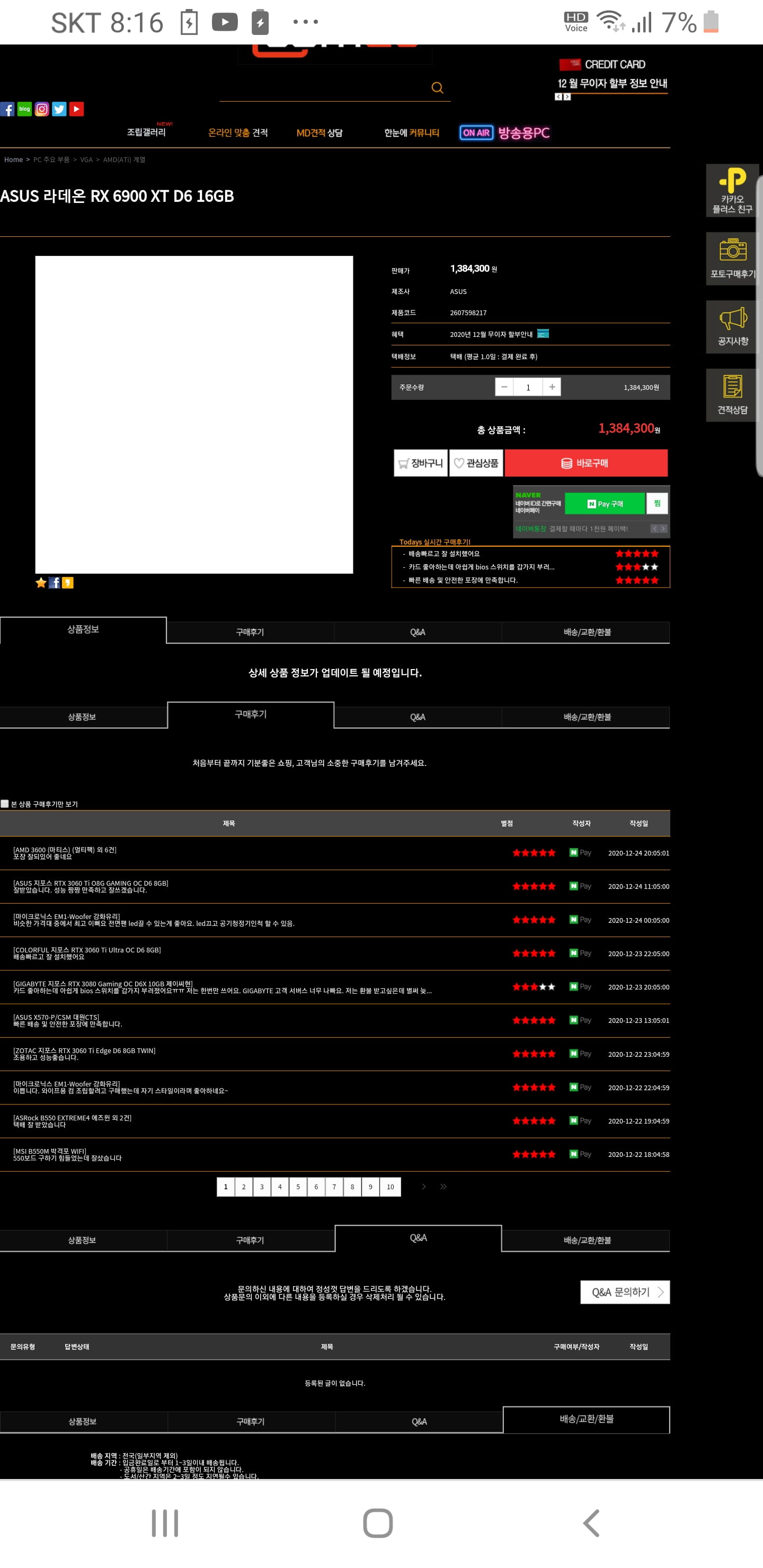Click the page scrollbar handle
Screen dimensions: 763x1568
click(x=759, y=326)
